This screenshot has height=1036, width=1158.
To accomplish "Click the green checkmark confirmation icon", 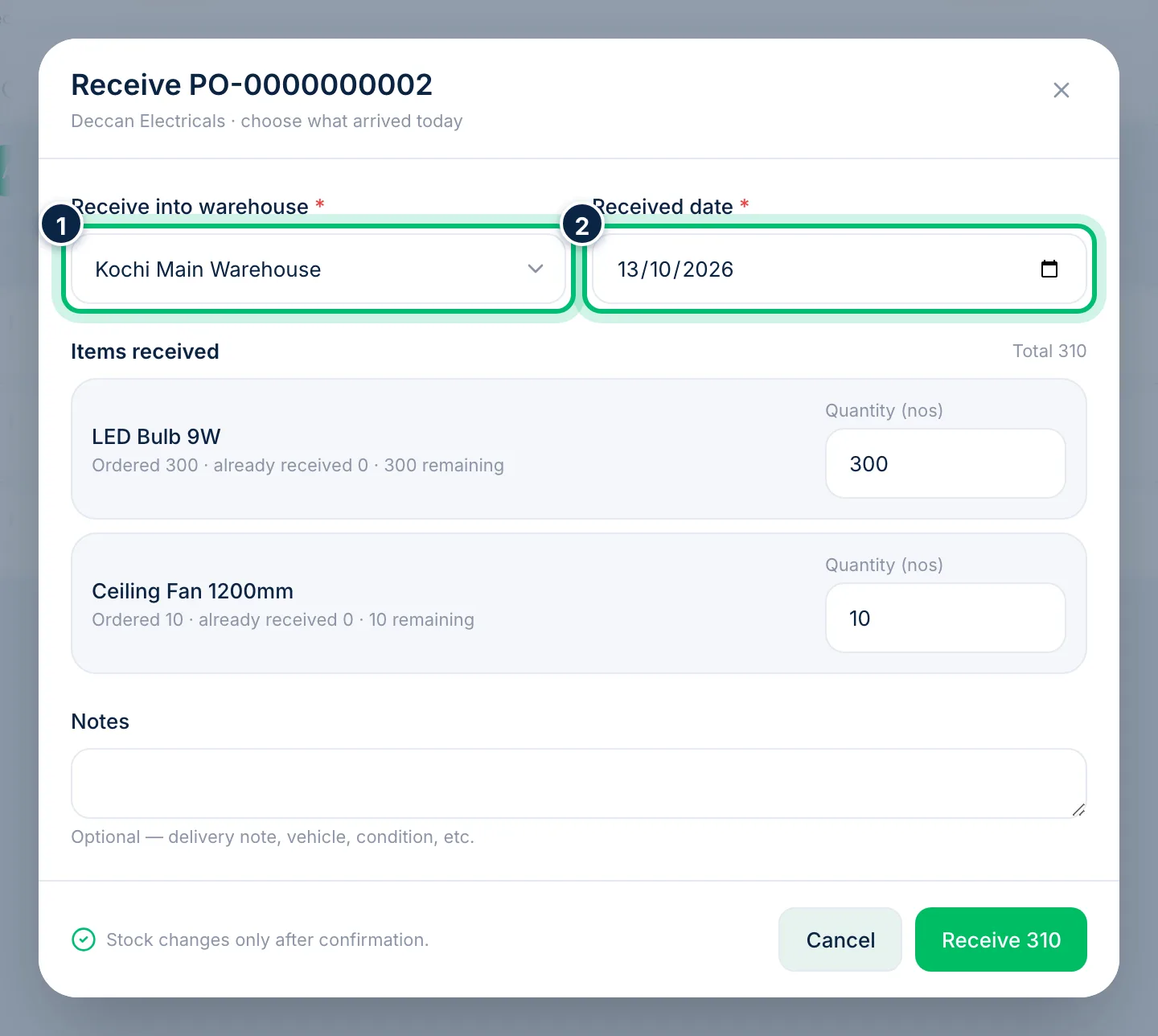I will (84, 939).
